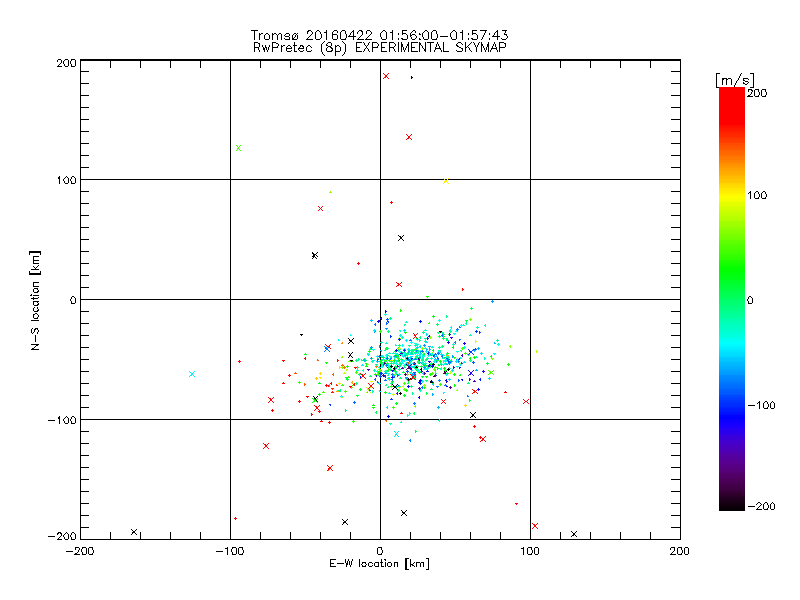Screen dimensions: 800x600
Task: Select the red X marker near N-S 186
Action: (386, 76)
